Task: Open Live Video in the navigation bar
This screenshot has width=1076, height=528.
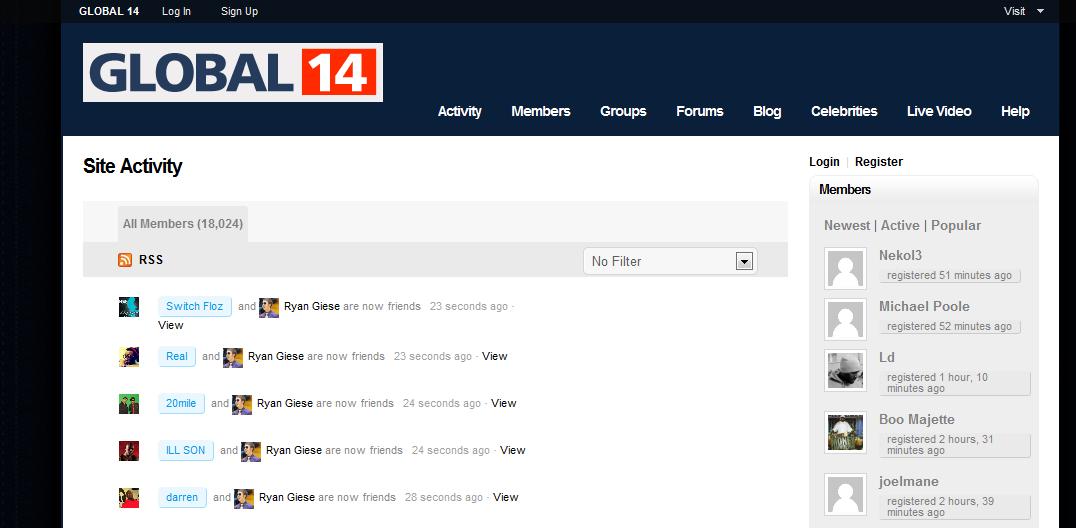Action: coord(939,111)
